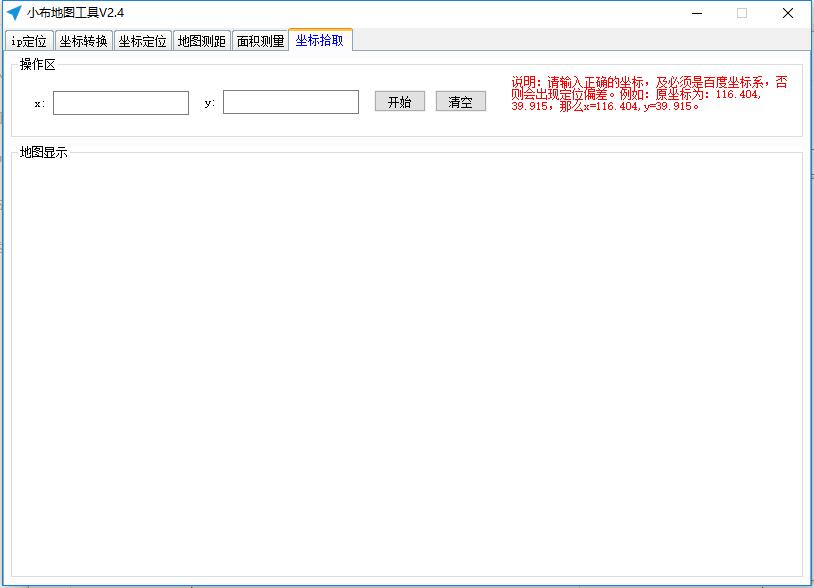The width and height of the screenshot is (814, 588).
Task: Focus the y coordinate input field
Action: point(291,102)
